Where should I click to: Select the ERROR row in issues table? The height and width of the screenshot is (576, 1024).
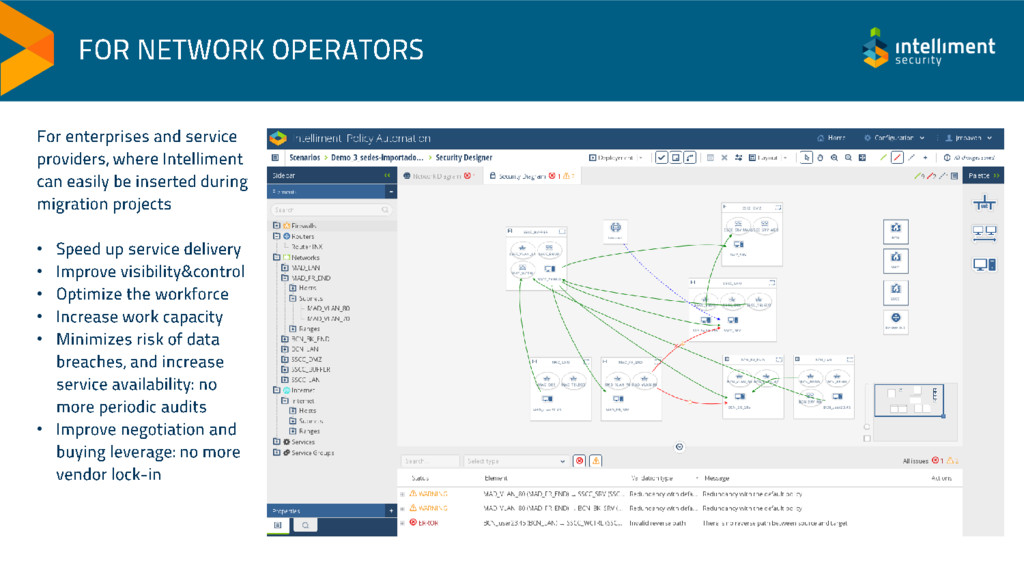click(679, 522)
